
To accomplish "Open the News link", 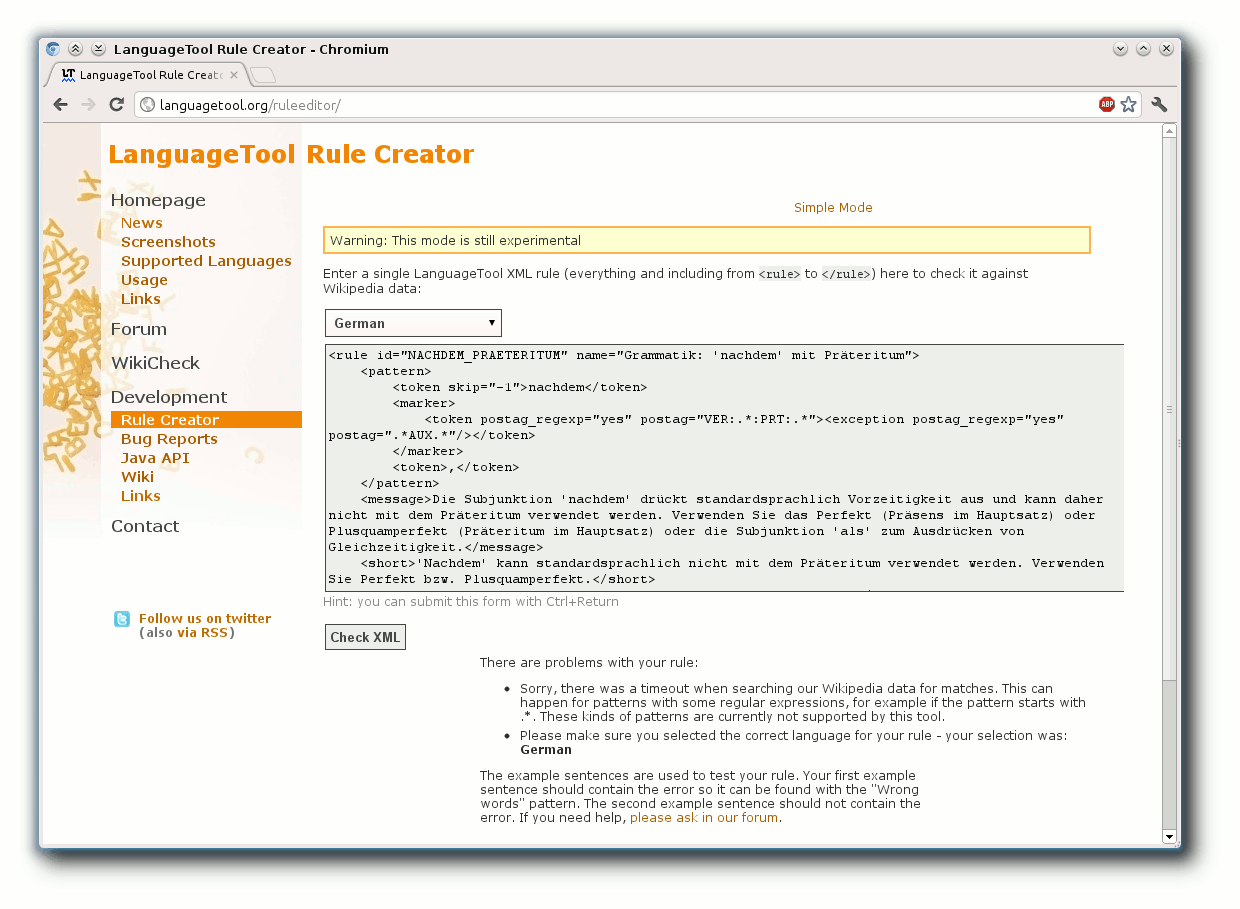I will (141, 223).
